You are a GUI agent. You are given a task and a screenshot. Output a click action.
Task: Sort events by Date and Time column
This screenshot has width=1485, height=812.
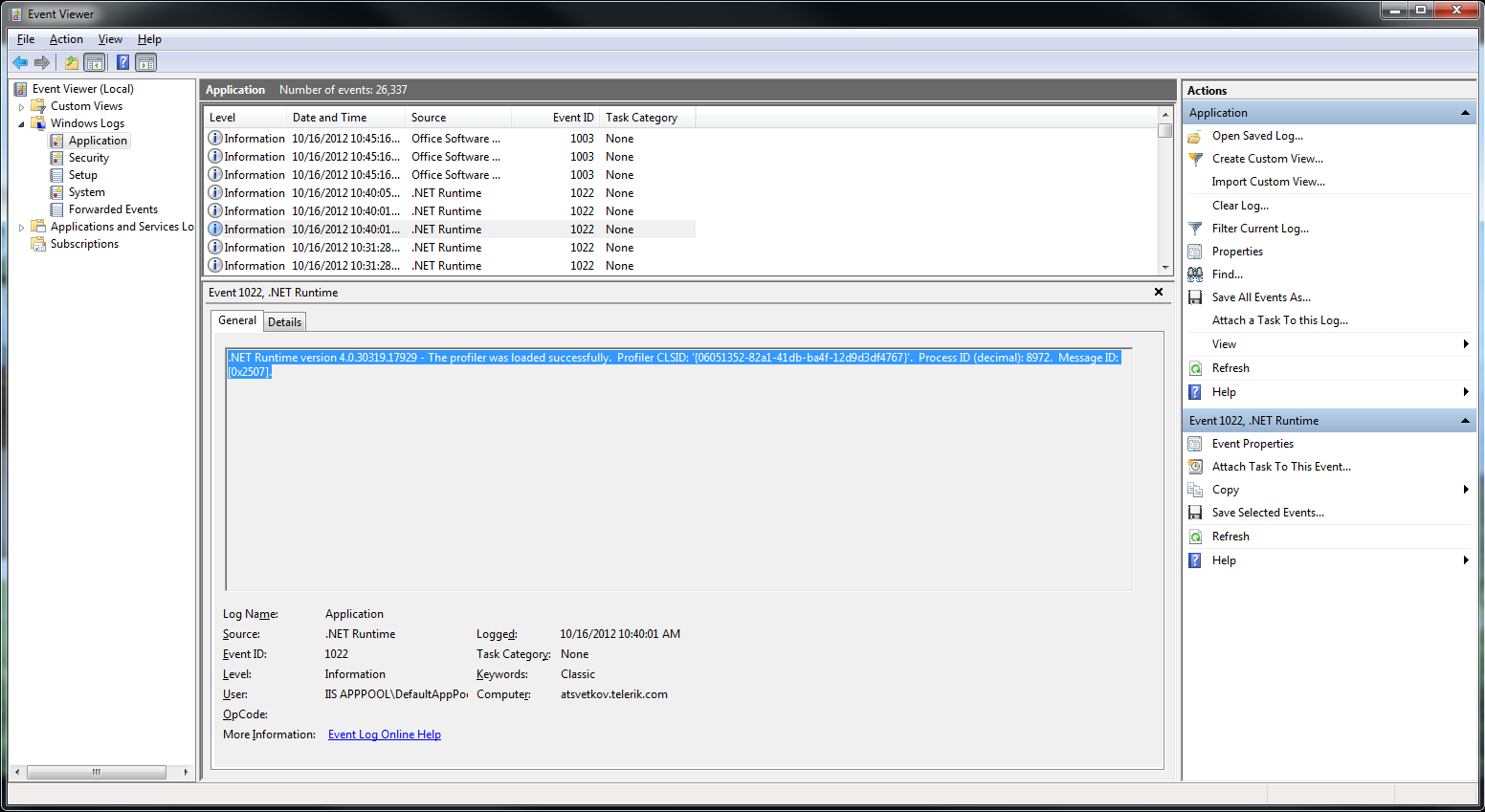click(345, 118)
